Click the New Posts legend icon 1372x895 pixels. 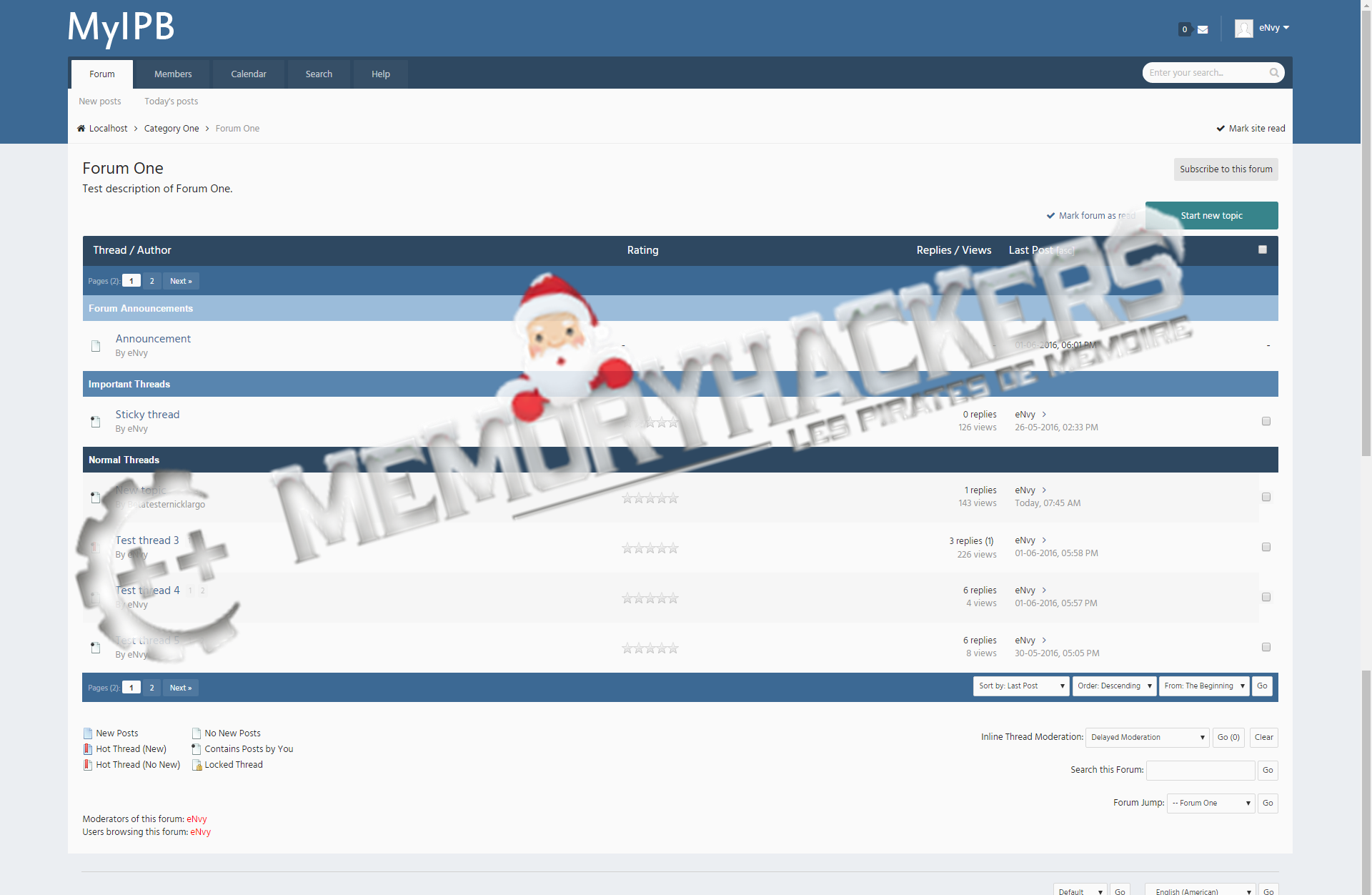click(88, 733)
